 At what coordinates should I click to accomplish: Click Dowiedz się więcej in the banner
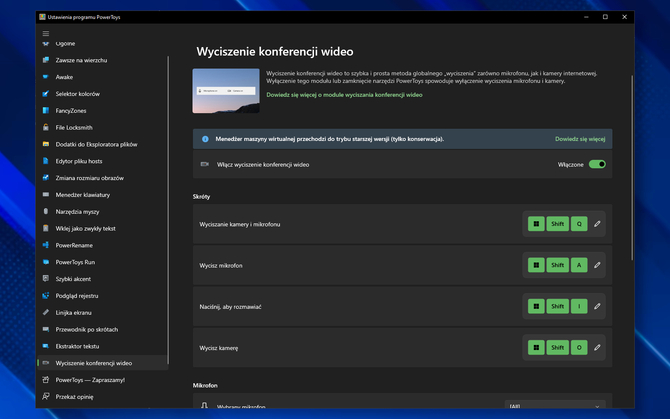click(580, 139)
